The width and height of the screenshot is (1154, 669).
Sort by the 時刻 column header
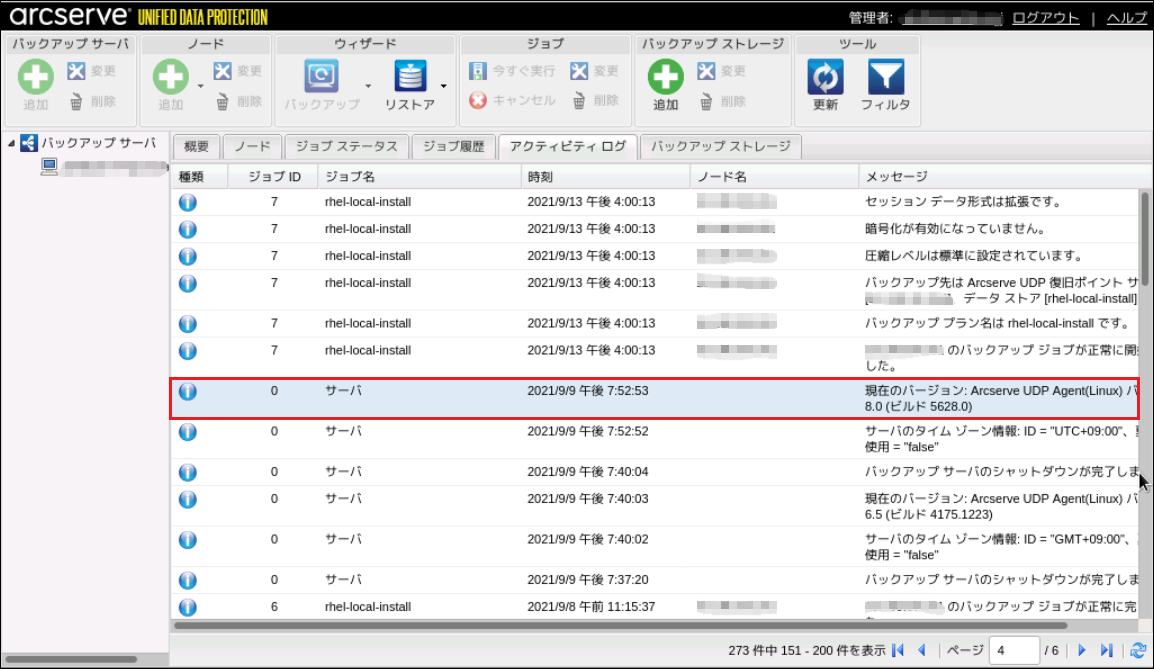point(606,177)
